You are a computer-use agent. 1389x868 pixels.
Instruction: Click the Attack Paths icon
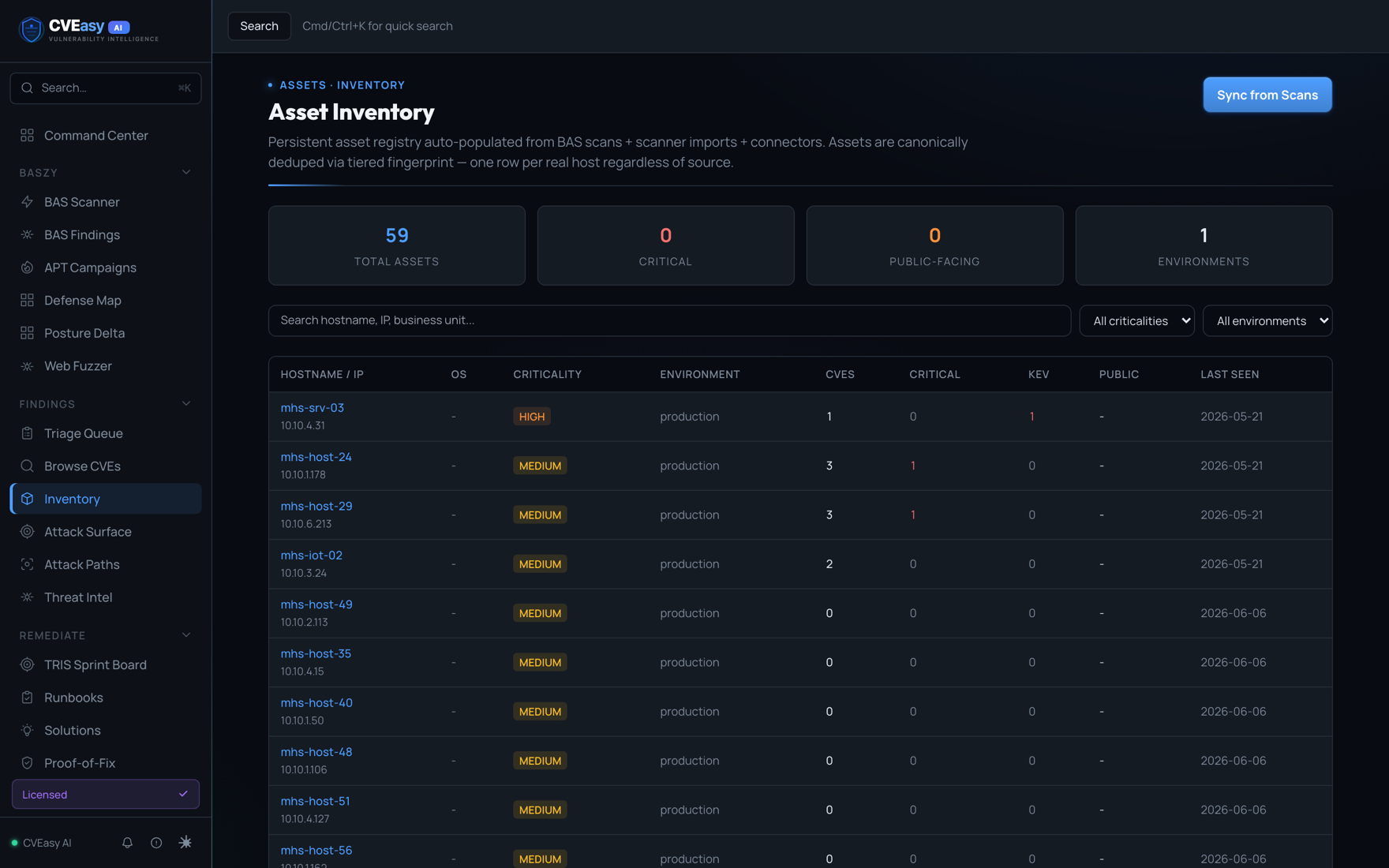27,564
